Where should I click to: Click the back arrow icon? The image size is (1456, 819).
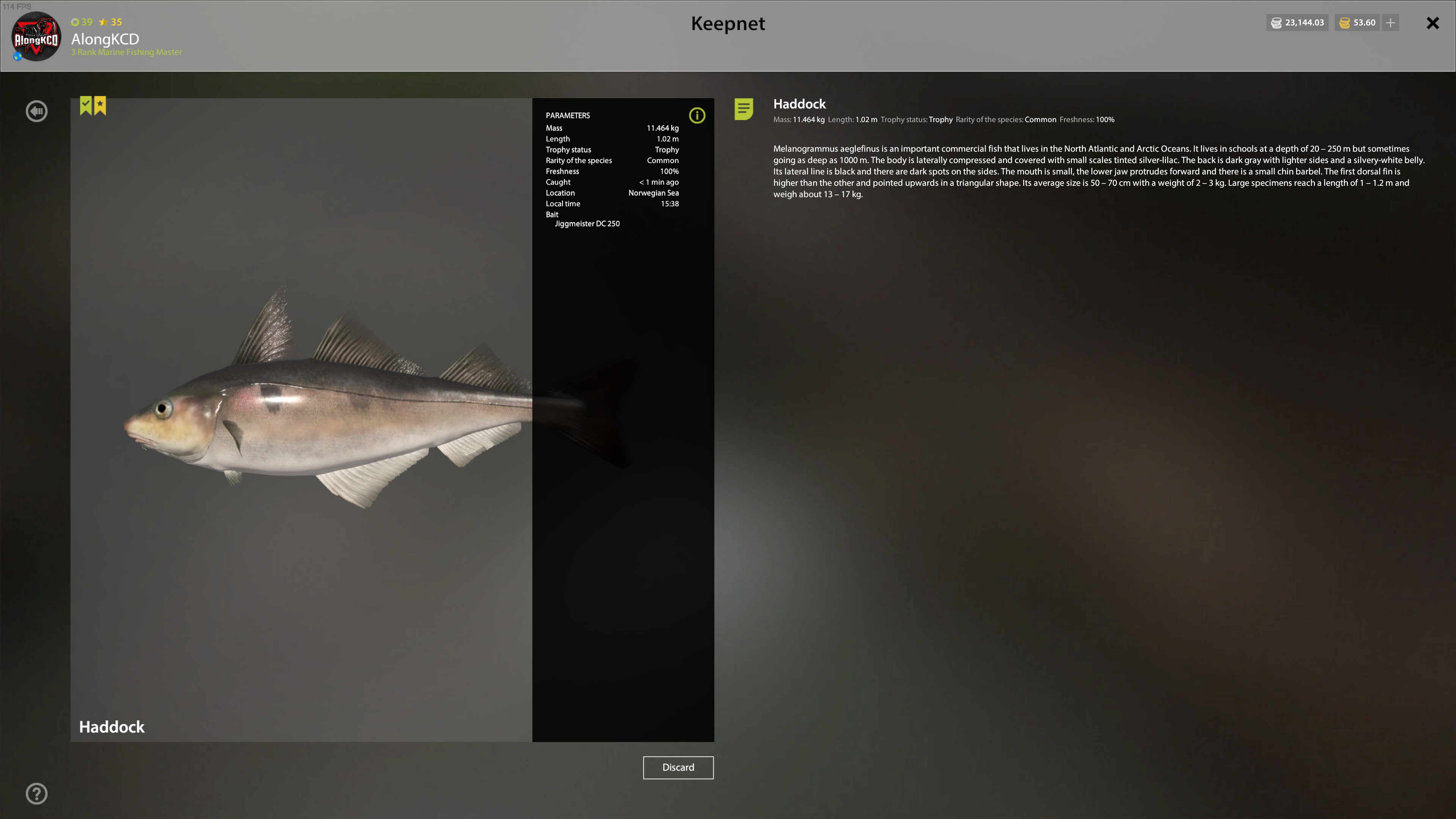tap(37, 111)
